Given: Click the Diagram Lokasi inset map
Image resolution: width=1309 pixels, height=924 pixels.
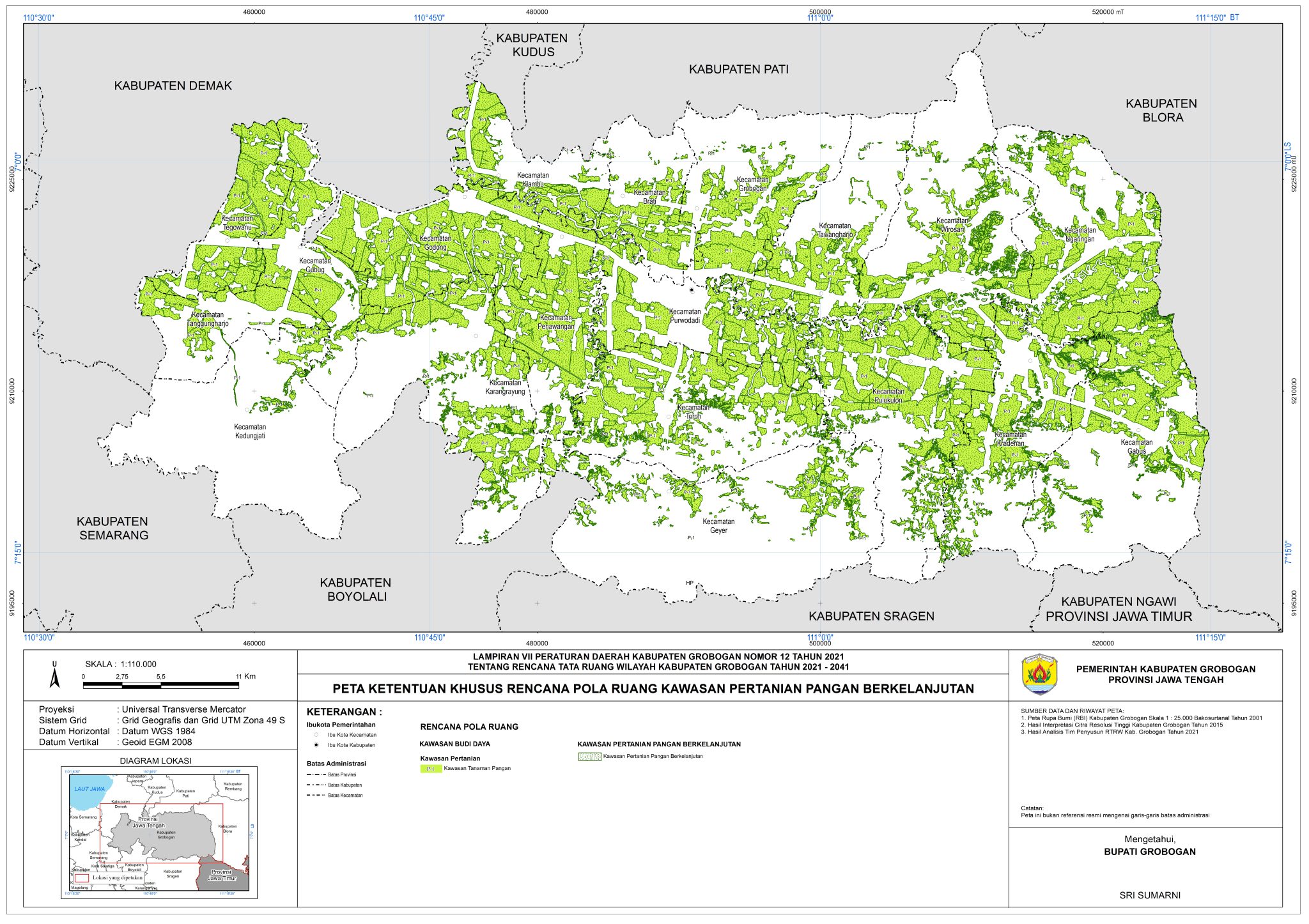Looking at the screenshot, I should (159, 833).
